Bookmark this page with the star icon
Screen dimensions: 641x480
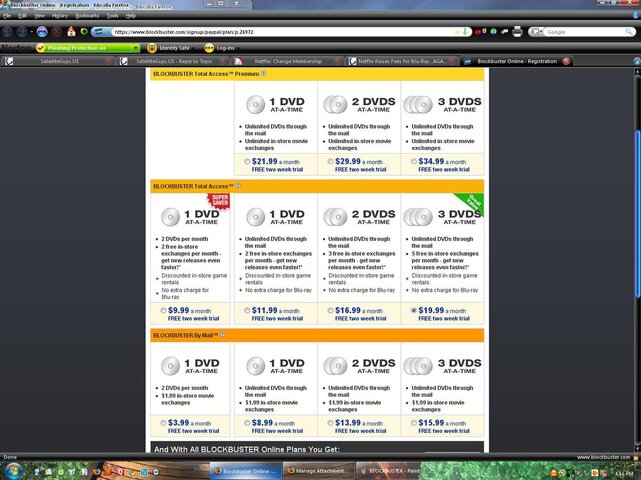[457, 32]
